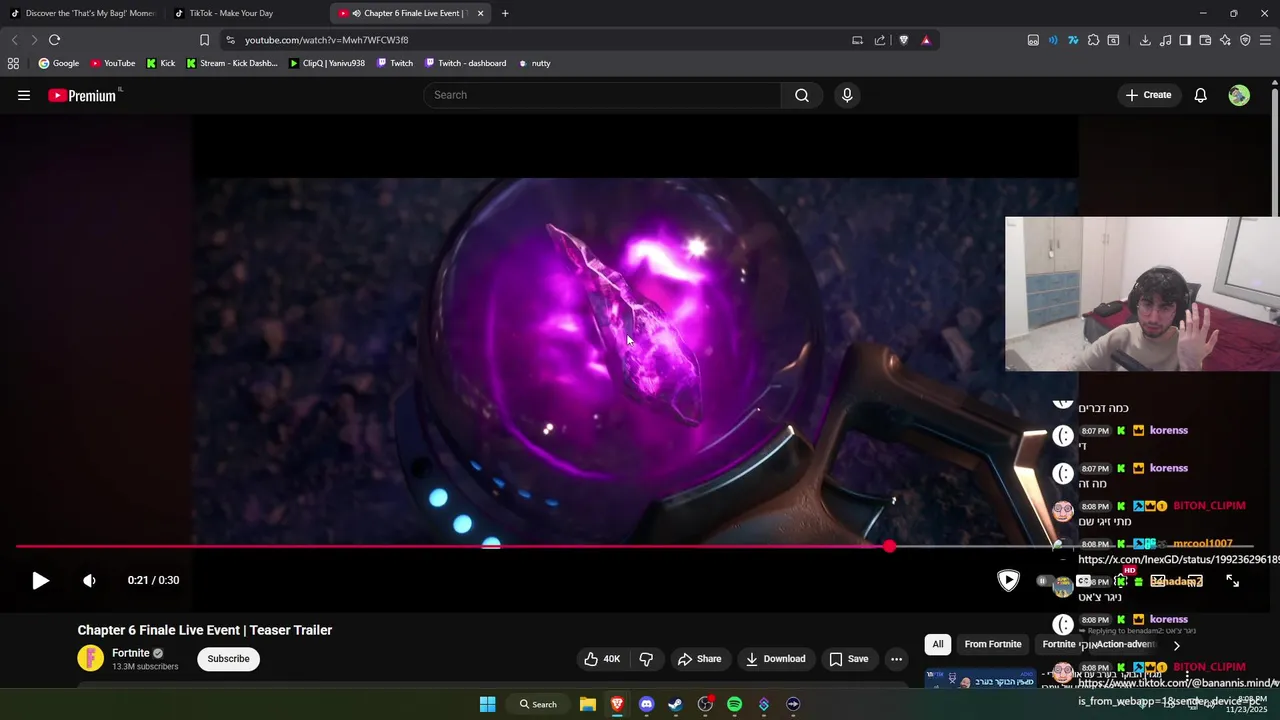1280x720 pixels.
Task: Focus the YouTube search box
Action: pyautogui.click(x=602, y=95)
